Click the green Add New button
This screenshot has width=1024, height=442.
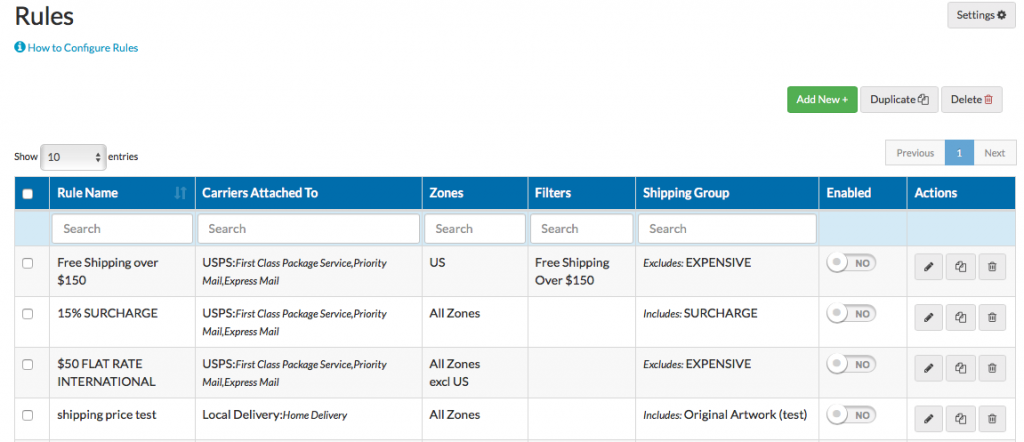822,100
